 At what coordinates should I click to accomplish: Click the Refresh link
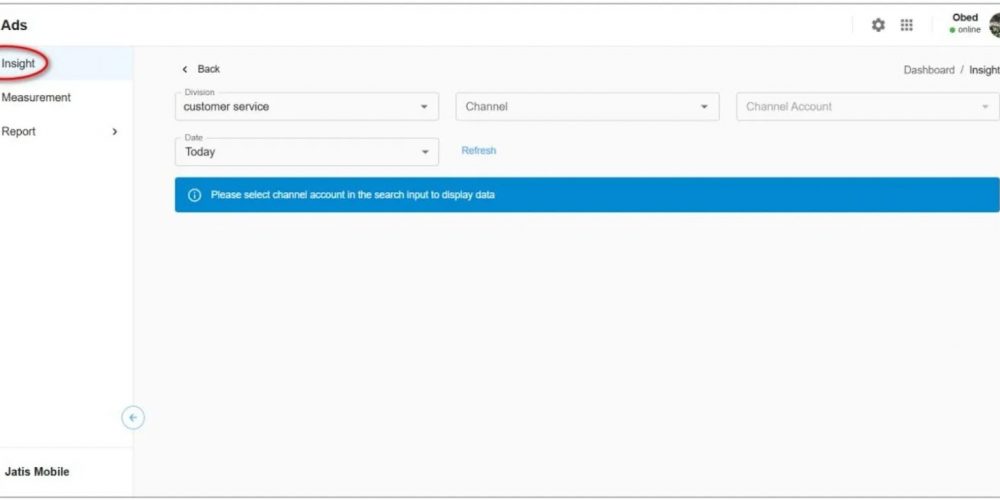coord(478,151)
